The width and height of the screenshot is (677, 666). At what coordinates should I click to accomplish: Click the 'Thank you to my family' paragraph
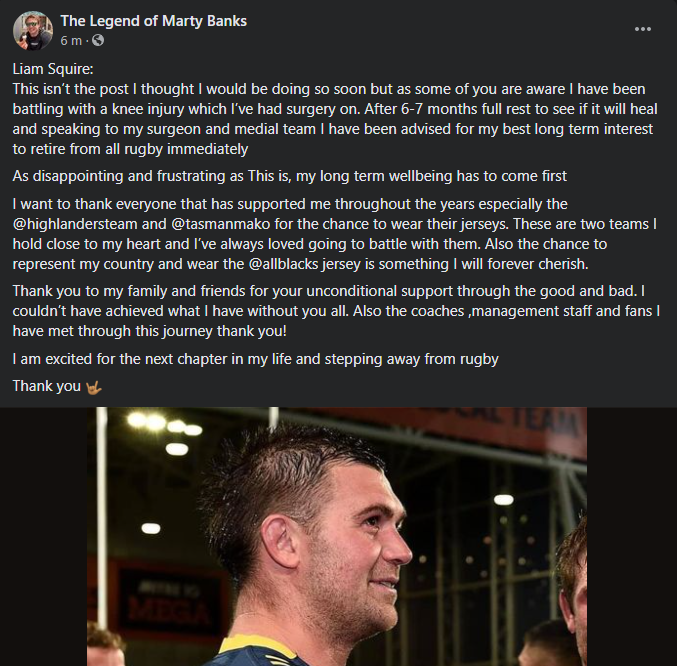(336, 311)
